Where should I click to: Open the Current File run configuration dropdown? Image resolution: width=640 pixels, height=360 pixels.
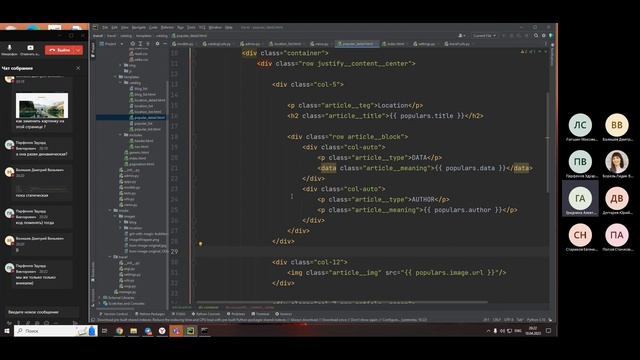[484, 36]
